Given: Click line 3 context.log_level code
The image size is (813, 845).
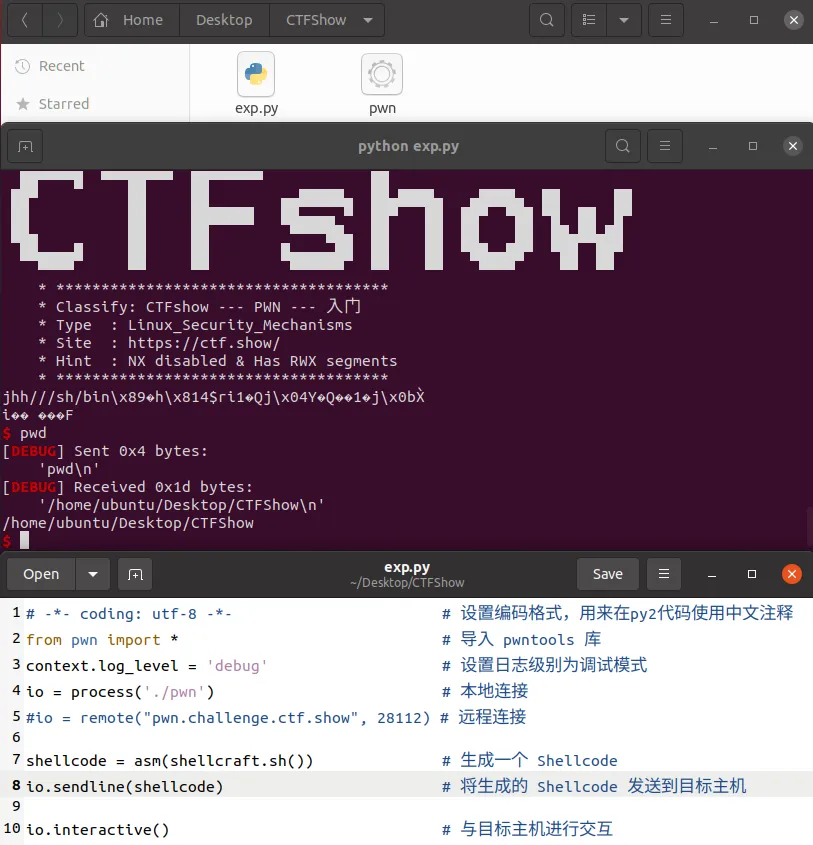Looking at the screenshot, I should (x=147, y=666).
